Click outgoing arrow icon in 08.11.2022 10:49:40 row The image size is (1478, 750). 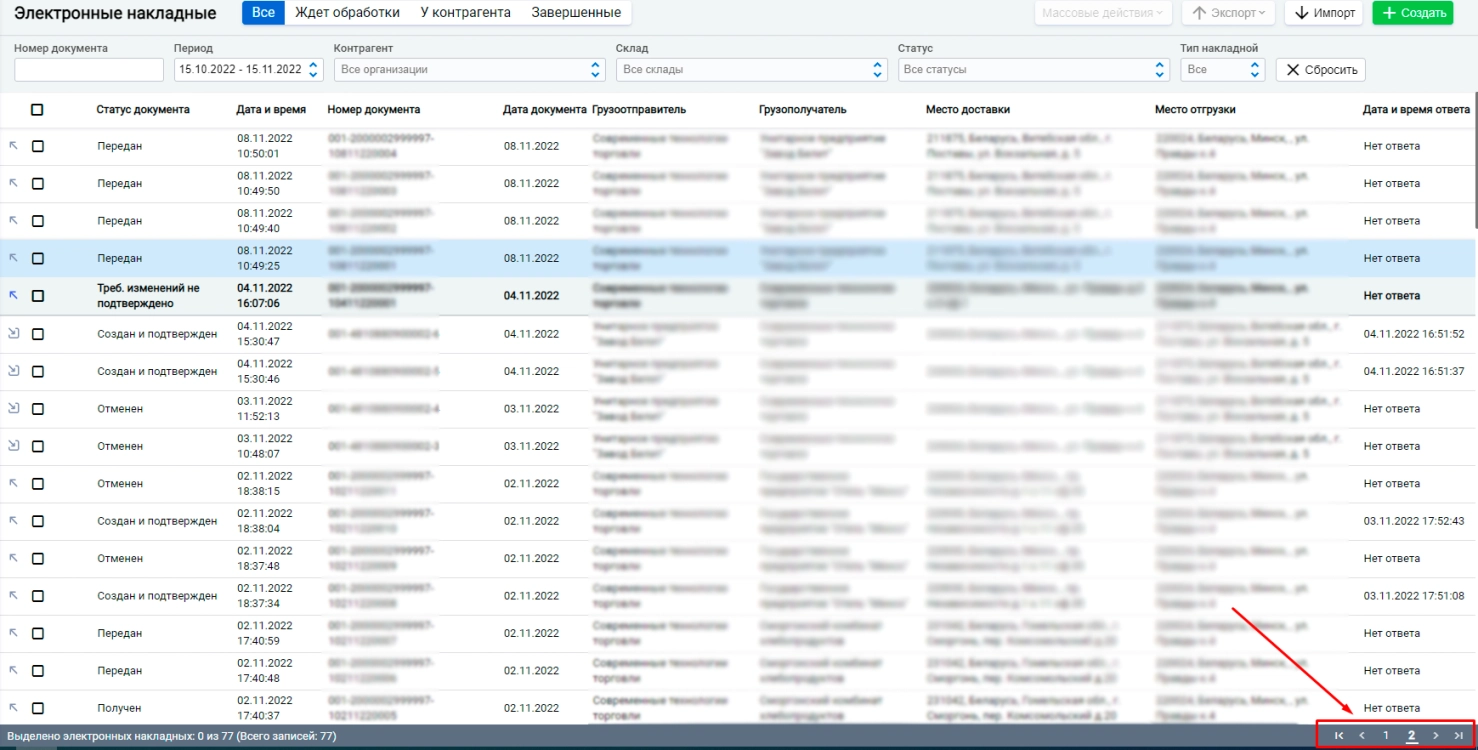pyautogui.click(x=14, y=221)
